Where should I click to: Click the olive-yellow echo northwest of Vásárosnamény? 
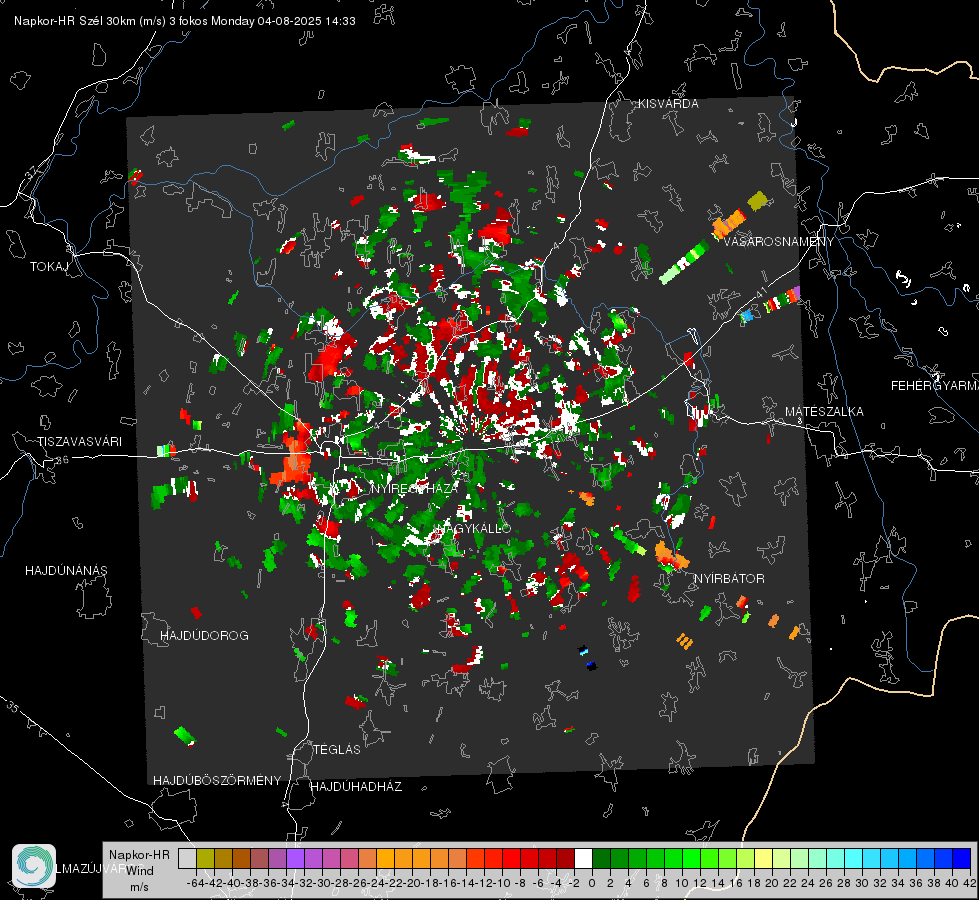click(x=757, y=200)
